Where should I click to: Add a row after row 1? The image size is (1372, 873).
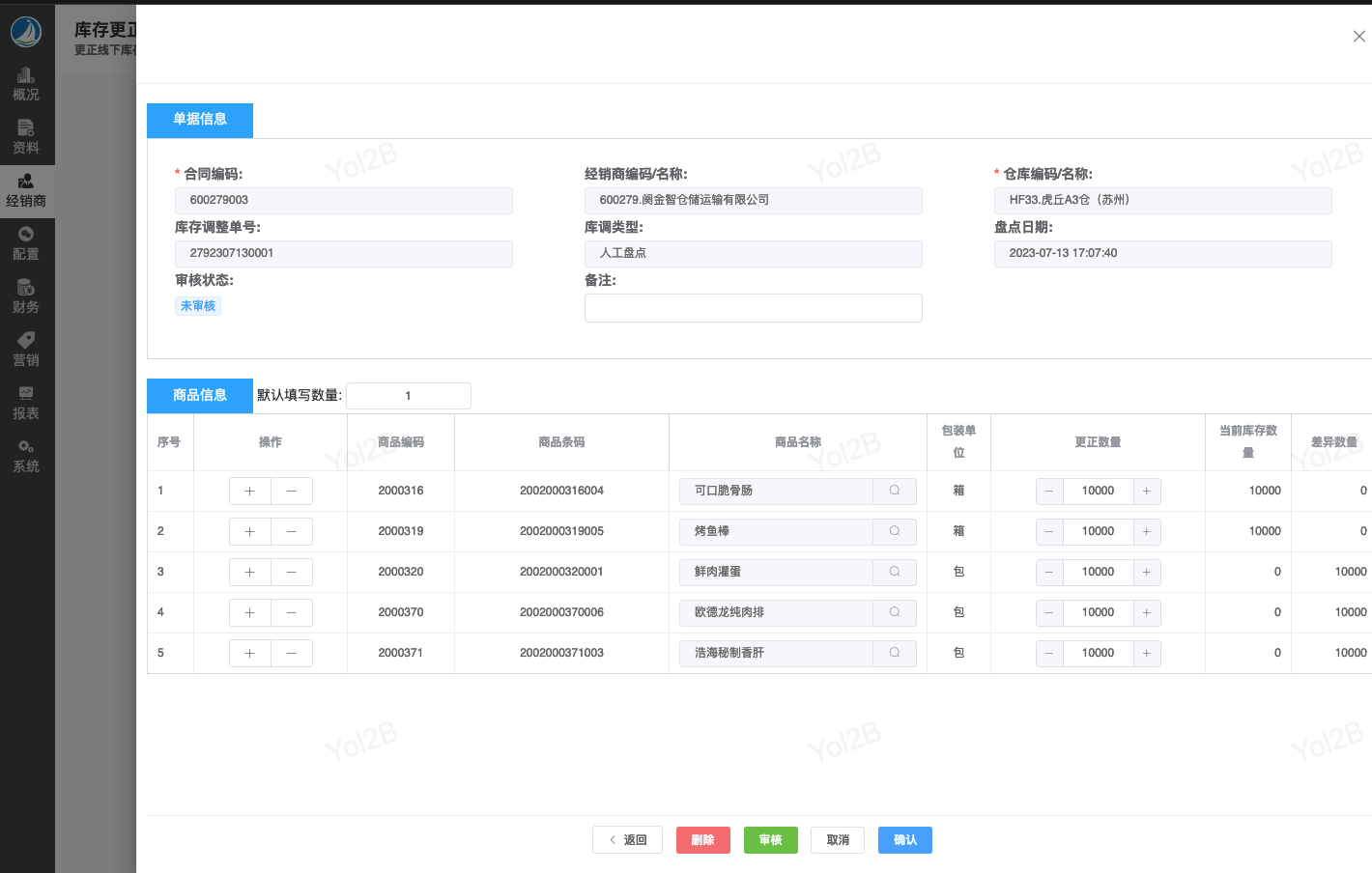(250, 491)
